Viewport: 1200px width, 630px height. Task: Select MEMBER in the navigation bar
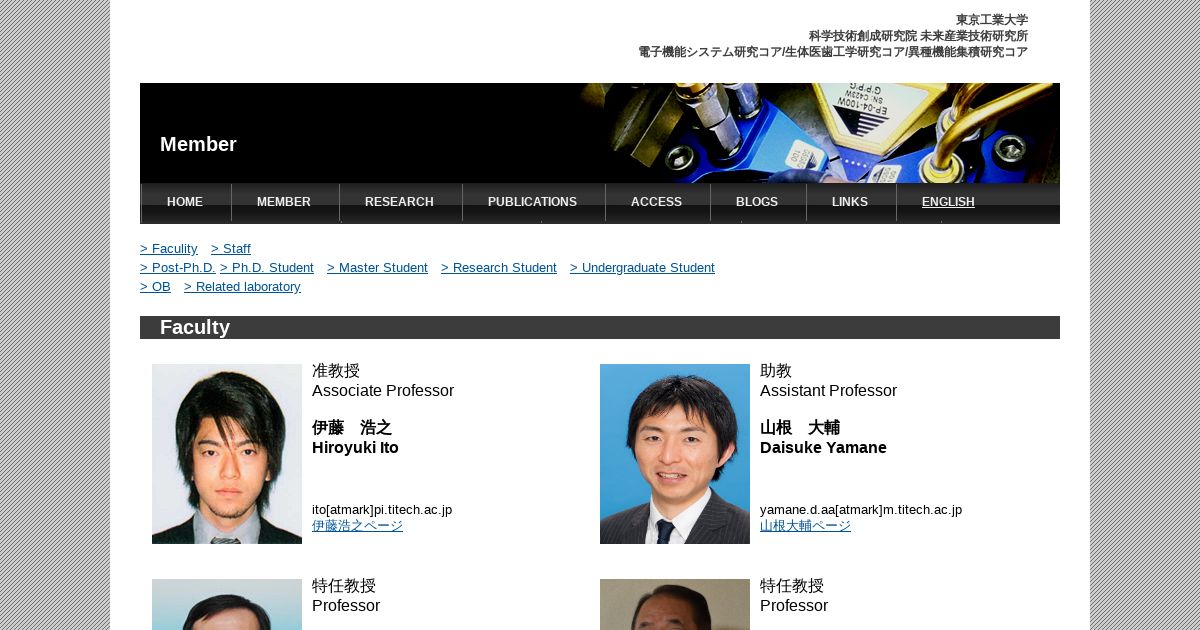(284, 202)
